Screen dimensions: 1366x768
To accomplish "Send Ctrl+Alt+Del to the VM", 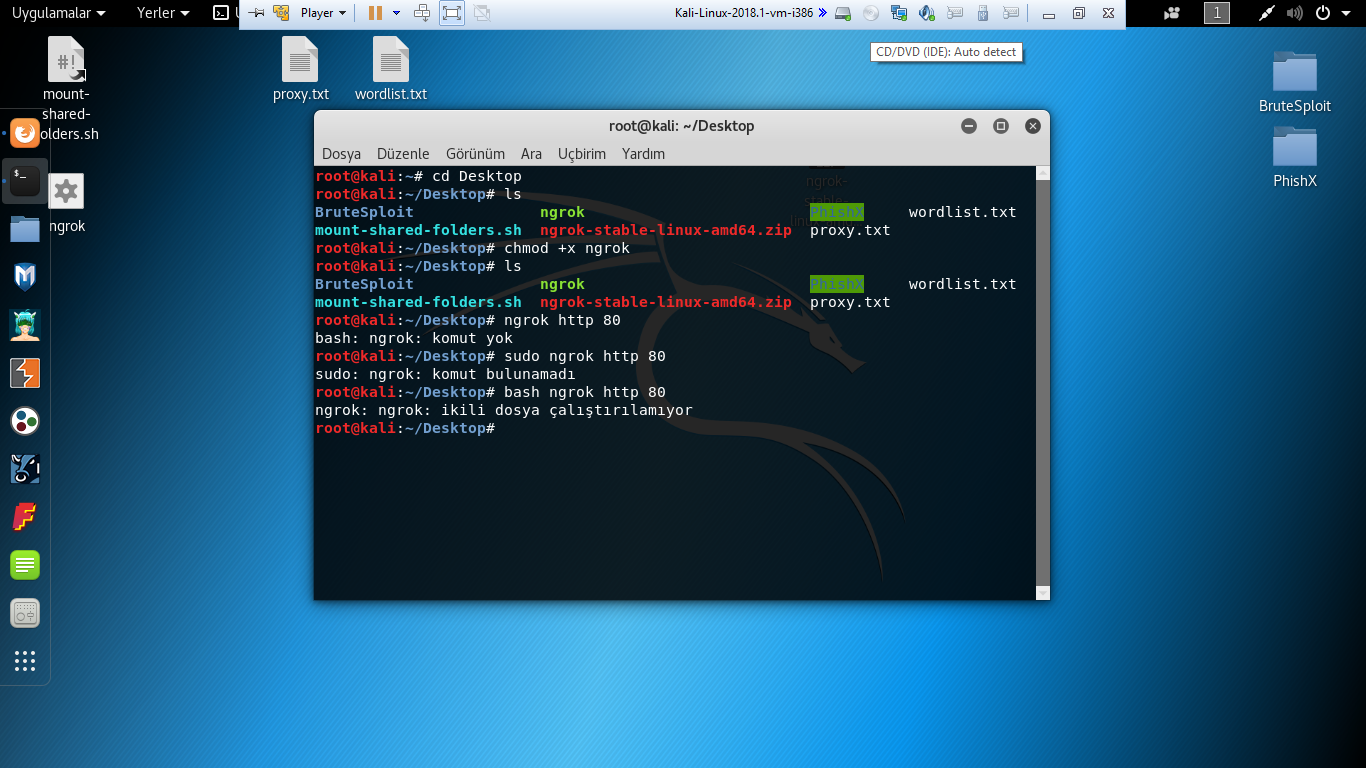I will (x=423, y=13).
